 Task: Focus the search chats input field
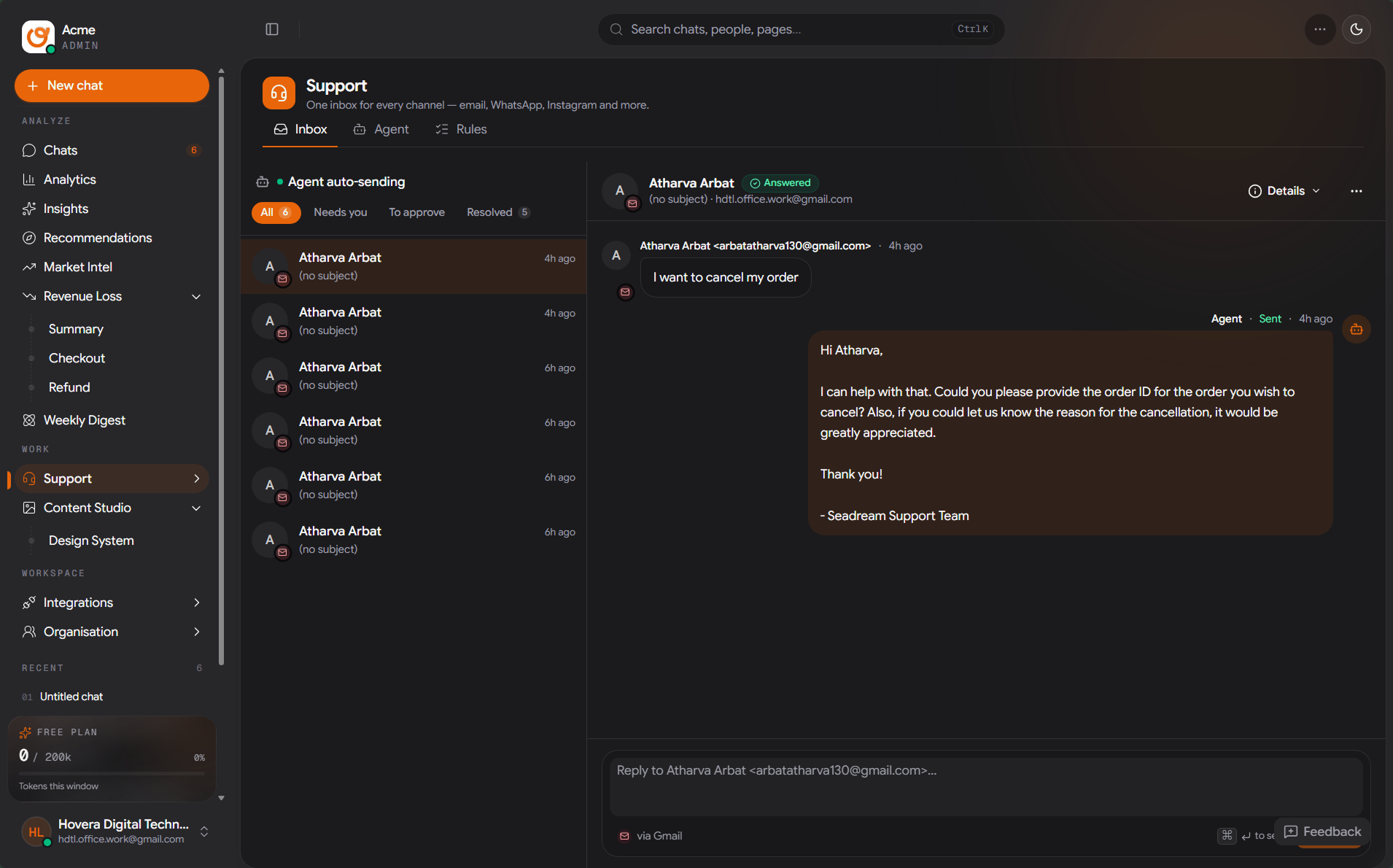pos(802,29)
